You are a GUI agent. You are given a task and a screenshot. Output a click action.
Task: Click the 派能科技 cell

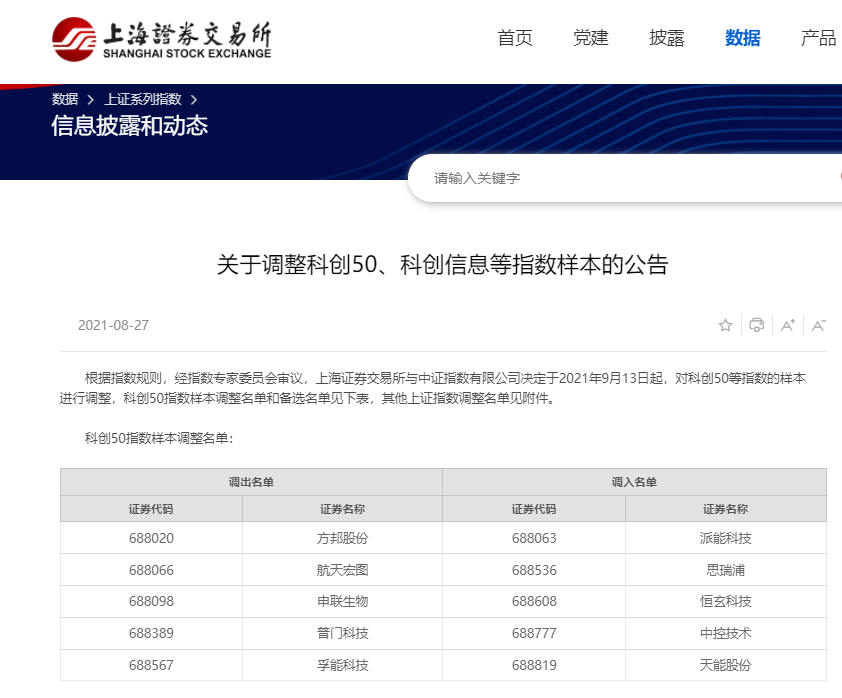725,538
